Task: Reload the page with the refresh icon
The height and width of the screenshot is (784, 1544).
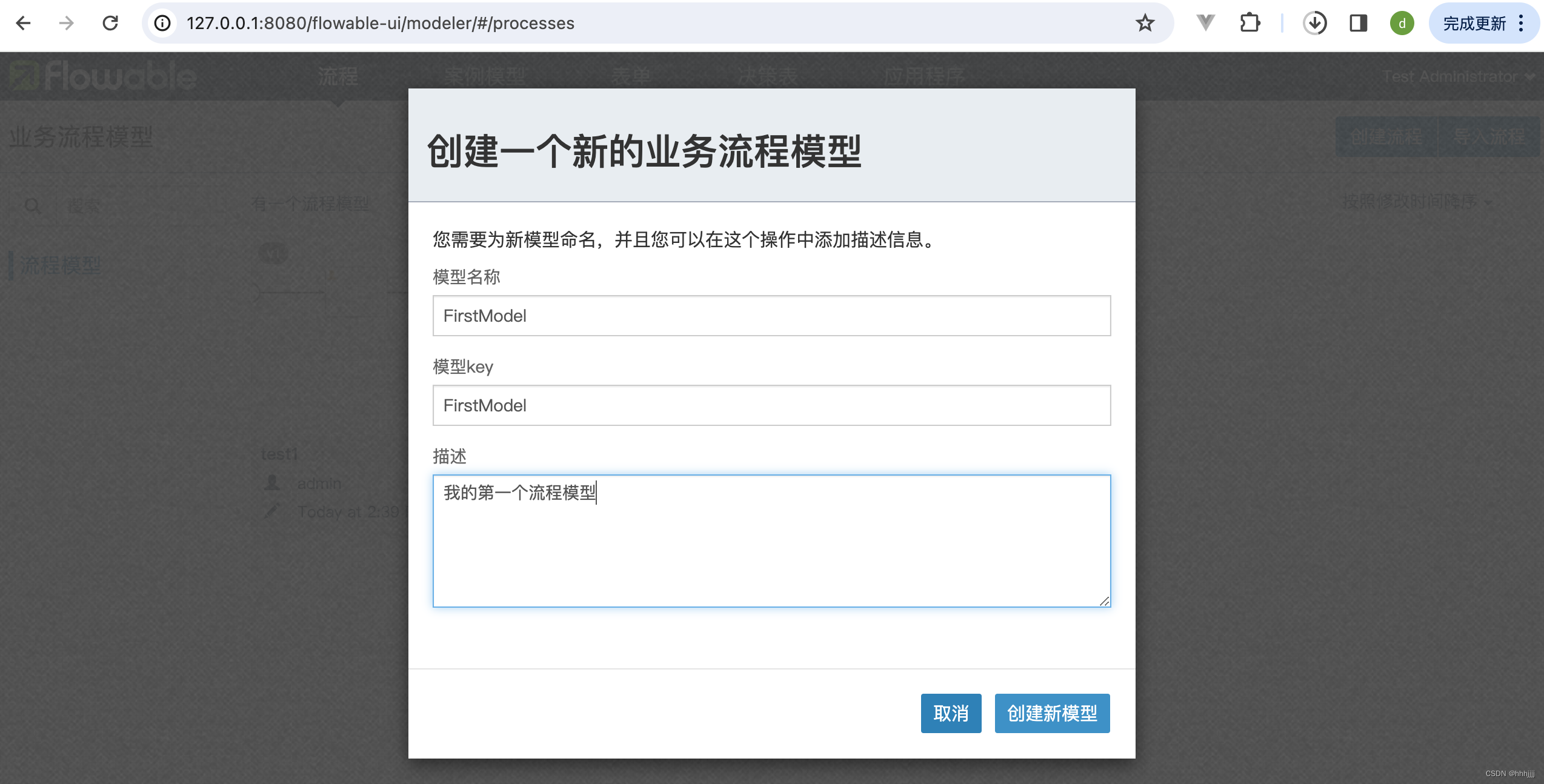Action: pos(110,23)
